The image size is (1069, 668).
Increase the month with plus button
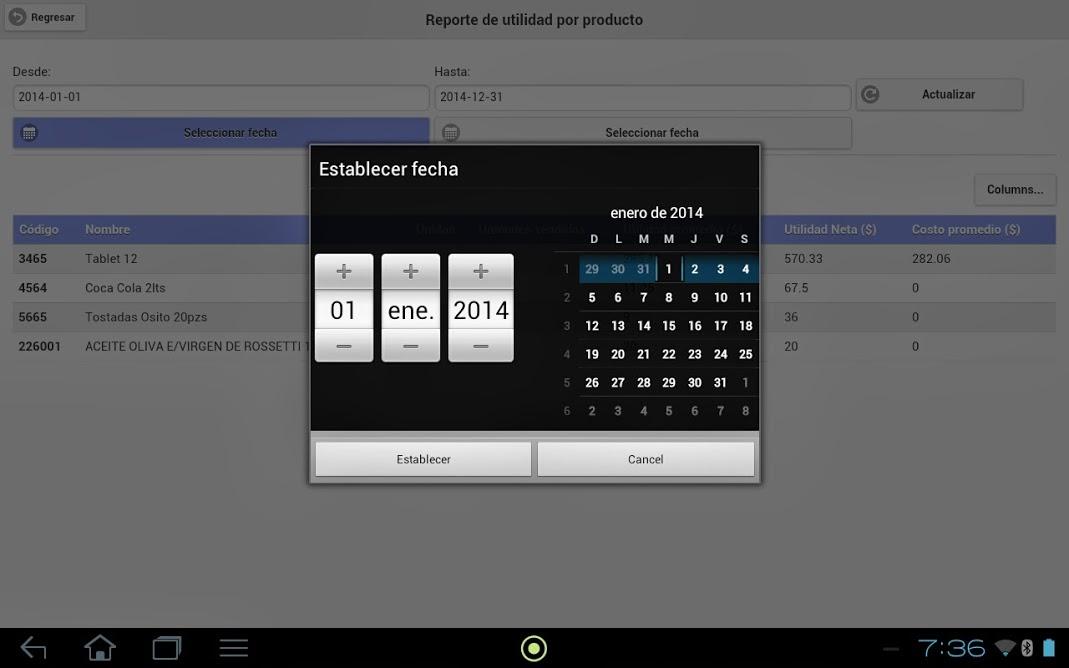(410, 272)
